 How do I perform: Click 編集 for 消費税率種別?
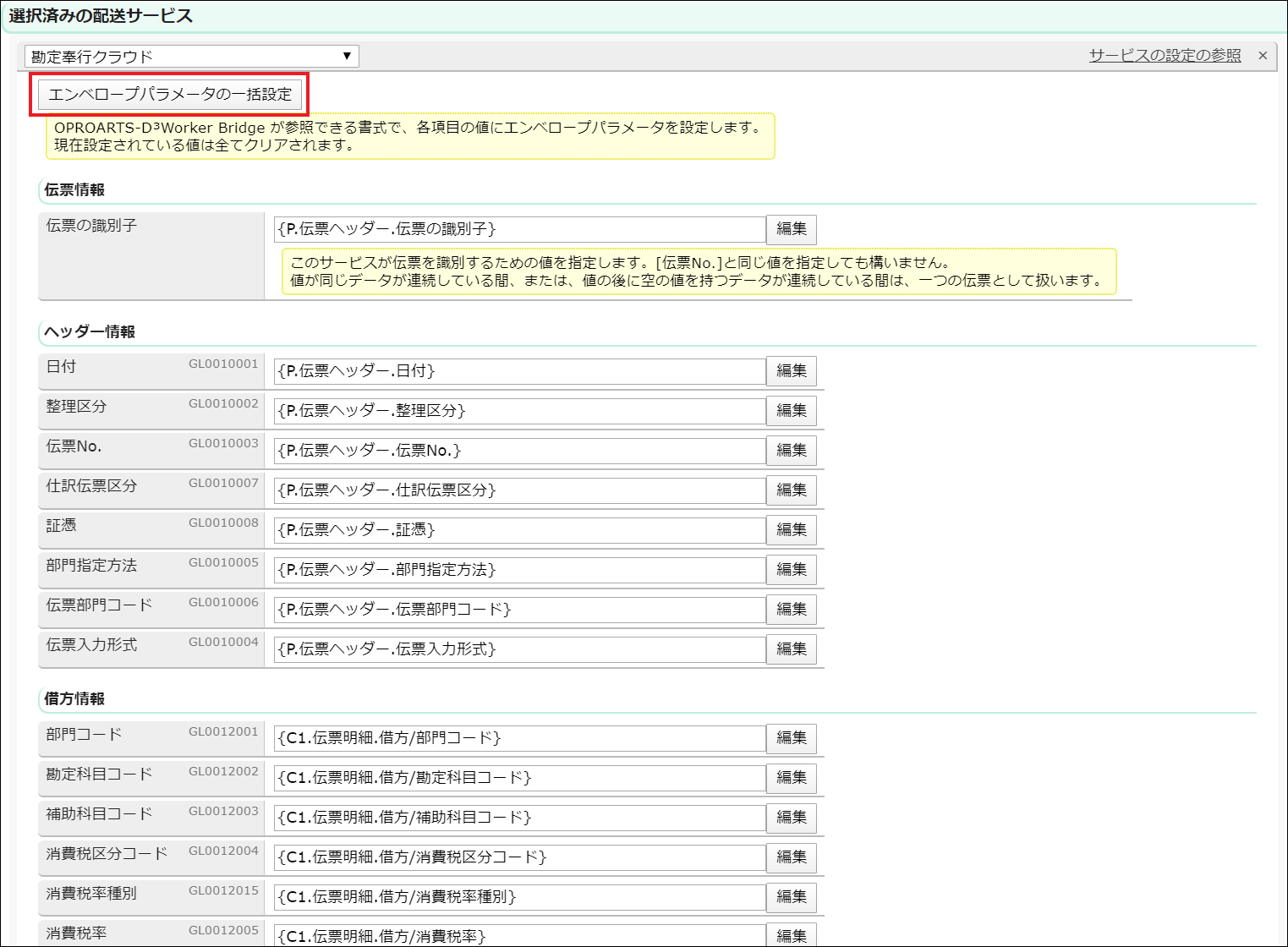coord(791,897)
